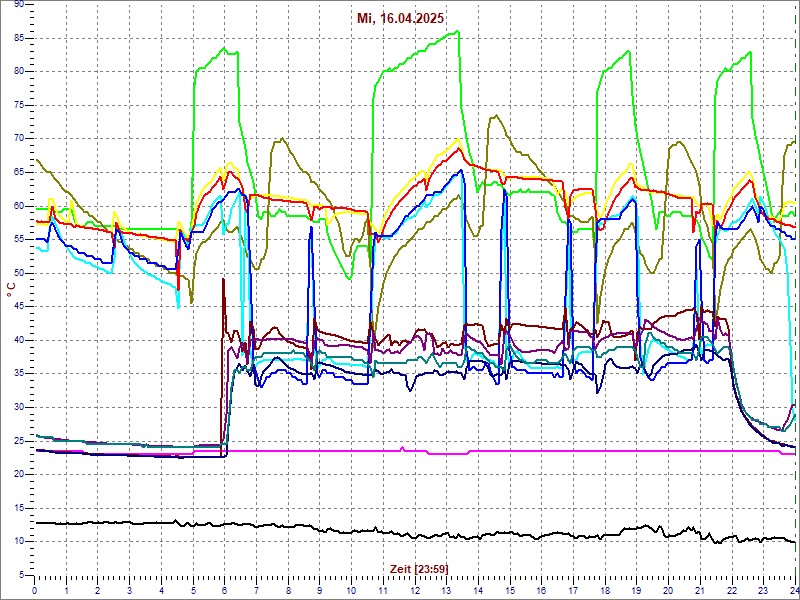Viewport: 800px width, 600px height.
Task: Click the hour 0 tick label
Action: 35,589
